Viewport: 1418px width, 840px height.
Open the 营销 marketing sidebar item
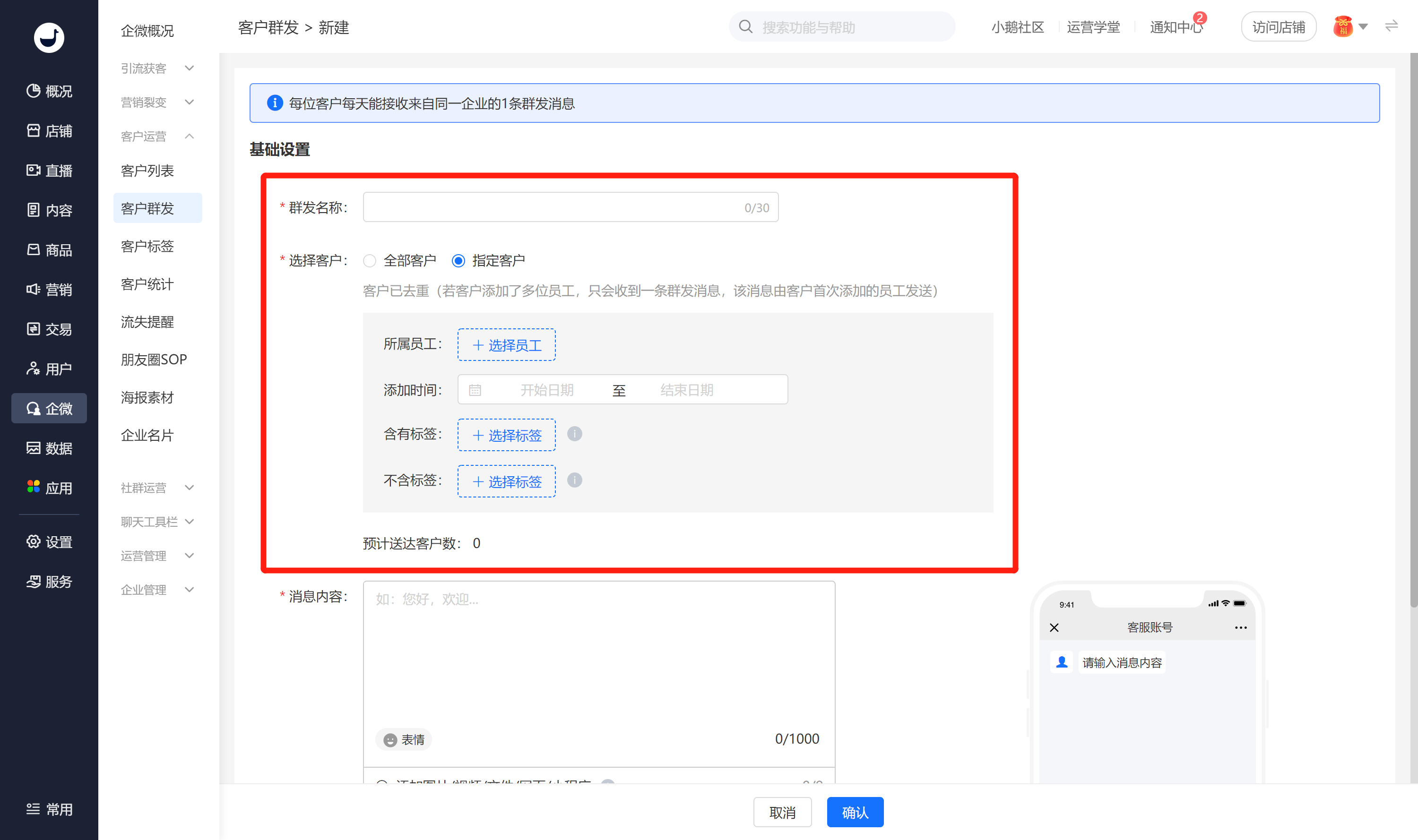49,289
